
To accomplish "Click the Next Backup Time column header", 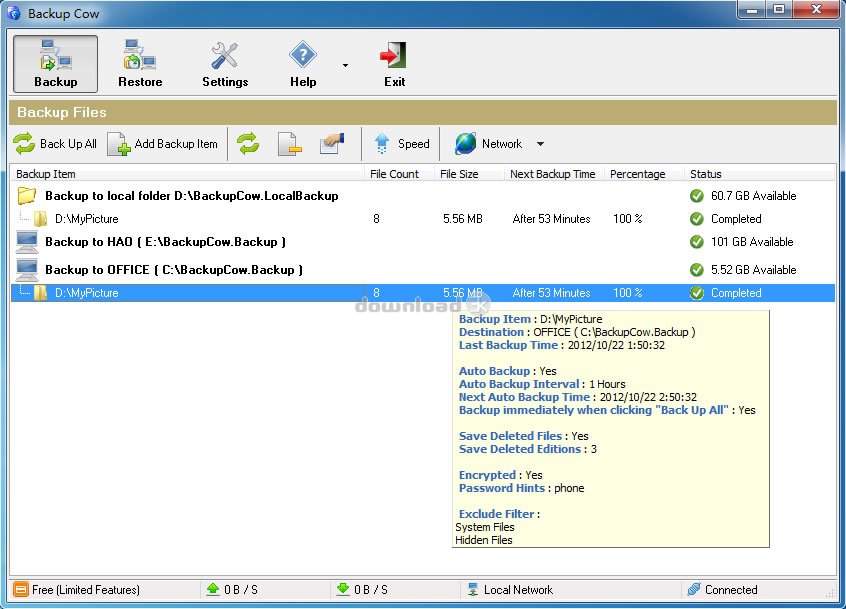I will pos(555,174).
